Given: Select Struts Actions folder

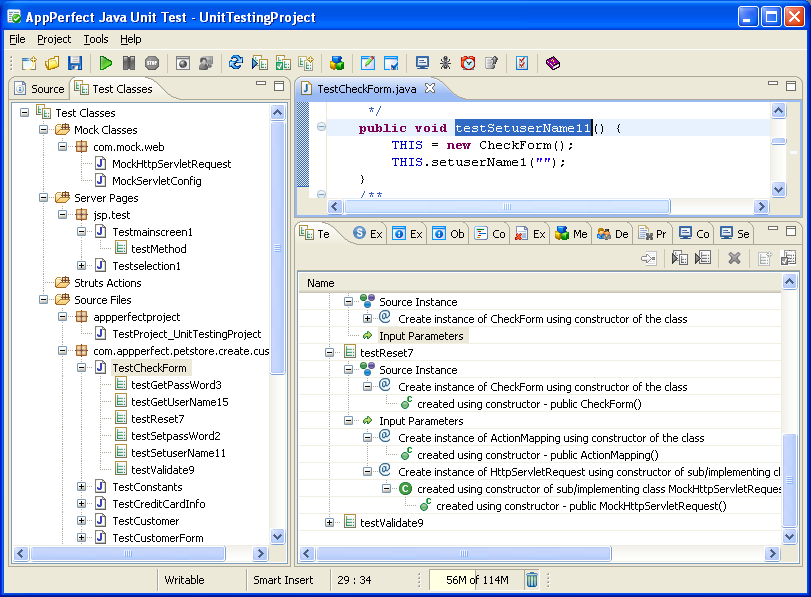Looking at the screenshot, I should (108, 283).
